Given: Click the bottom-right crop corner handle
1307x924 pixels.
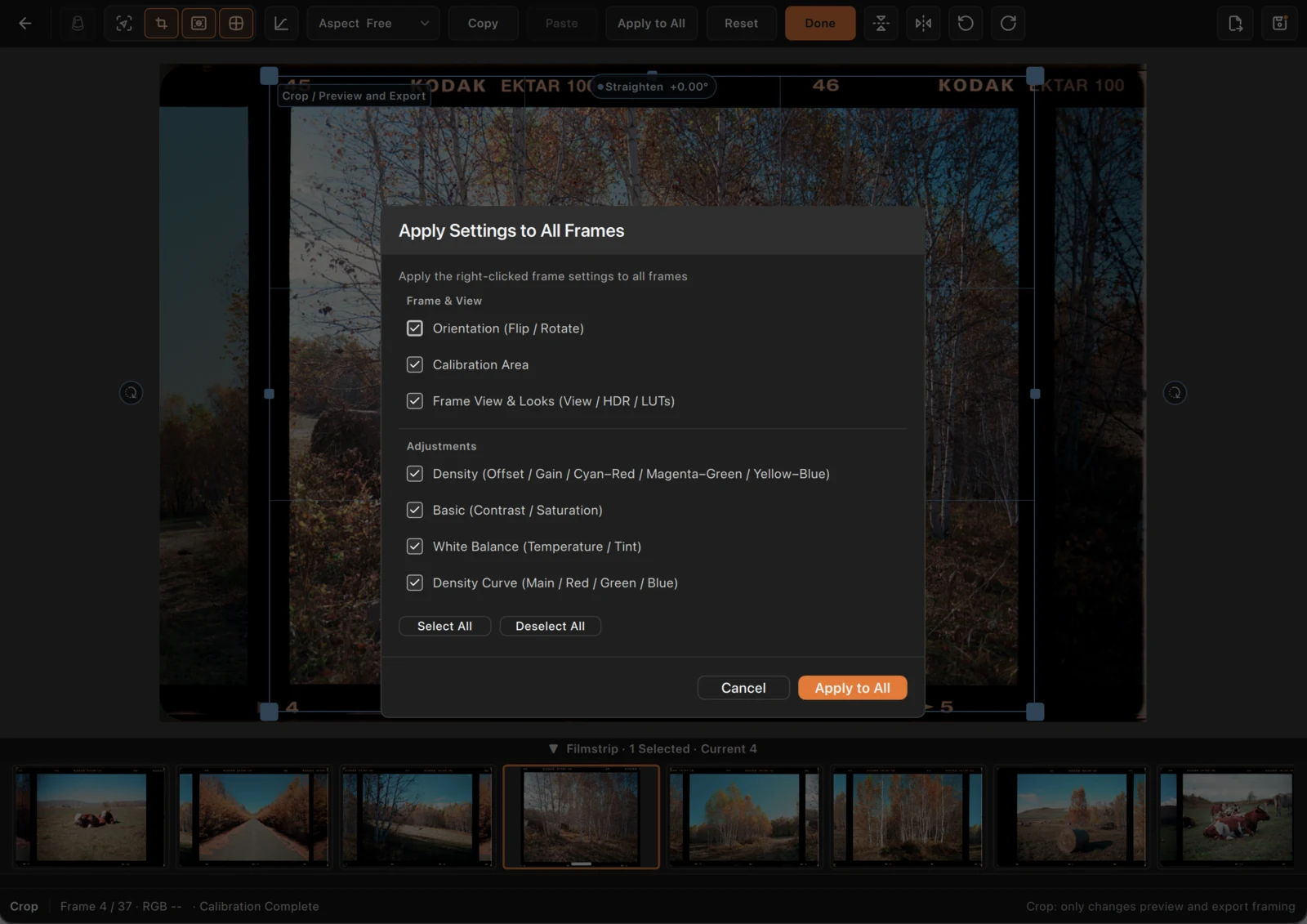Looking at the screenshot, I should (1035, 712).
